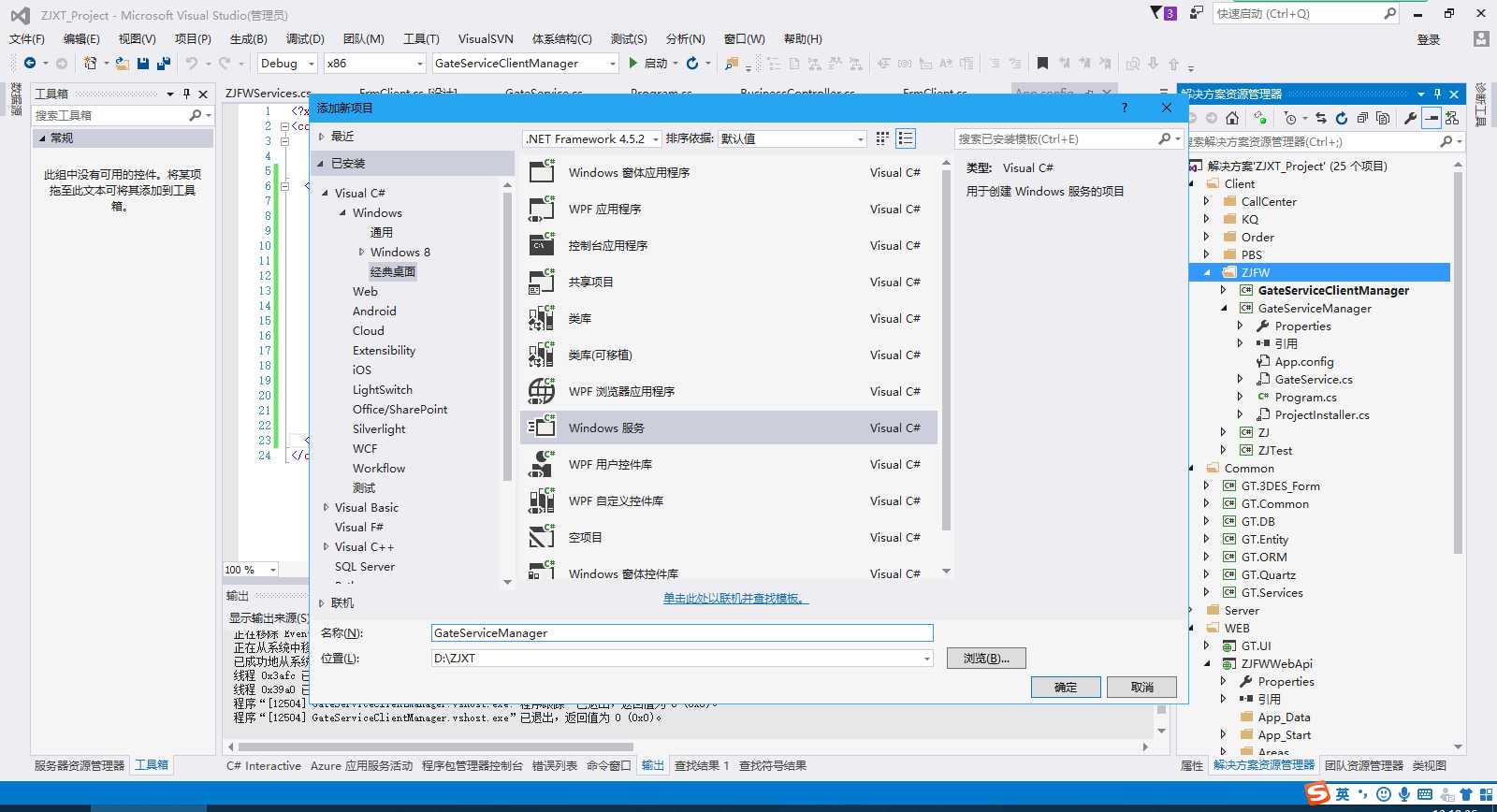Screen dimensions: 1497x812
Task: Switch to the 服务器资源管理器 tab
Action: (80, 765)
